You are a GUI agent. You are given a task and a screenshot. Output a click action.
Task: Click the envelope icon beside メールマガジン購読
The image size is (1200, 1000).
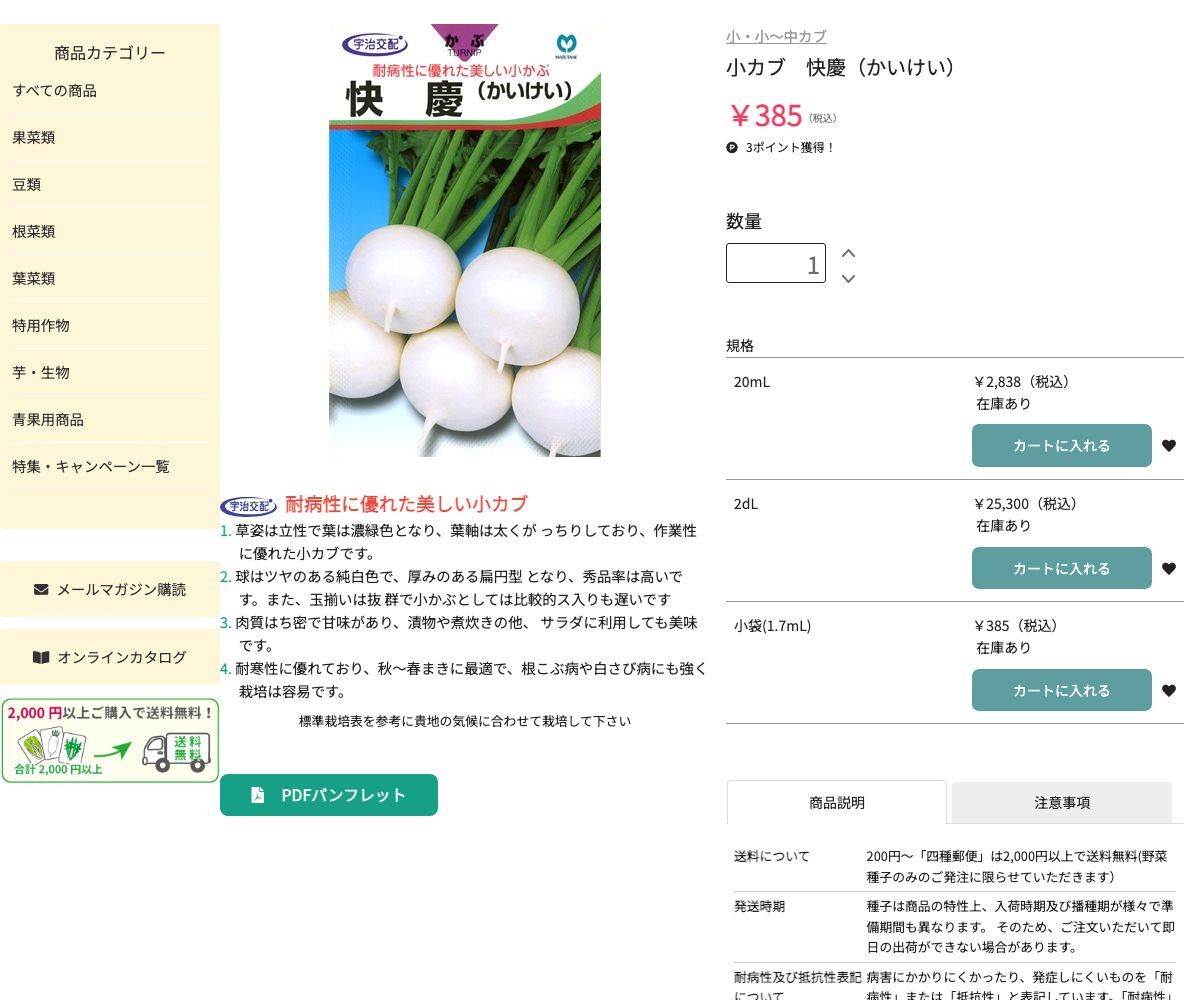click(40, 589)
